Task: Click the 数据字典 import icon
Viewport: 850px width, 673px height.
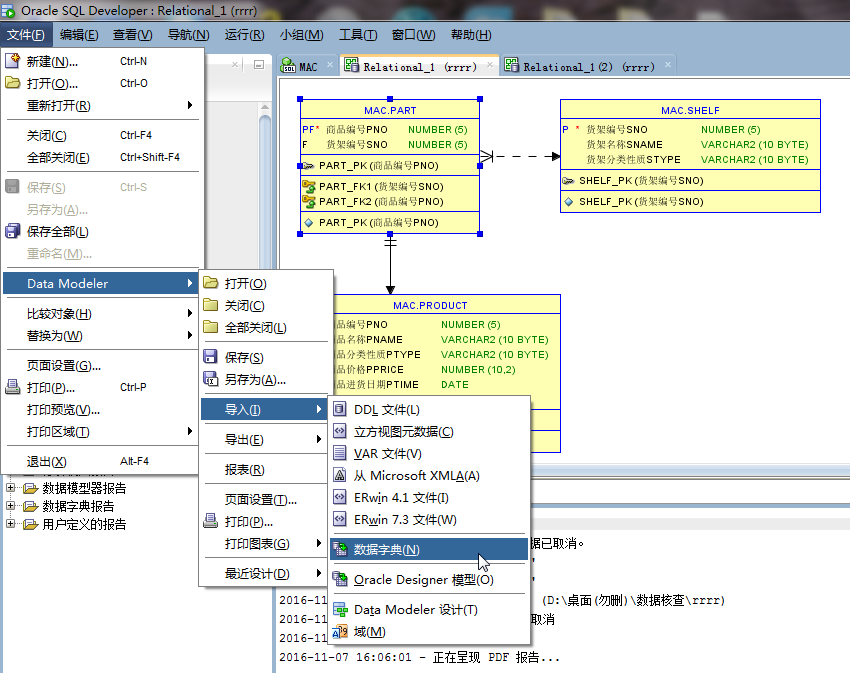Action: [x=340, y=549]
